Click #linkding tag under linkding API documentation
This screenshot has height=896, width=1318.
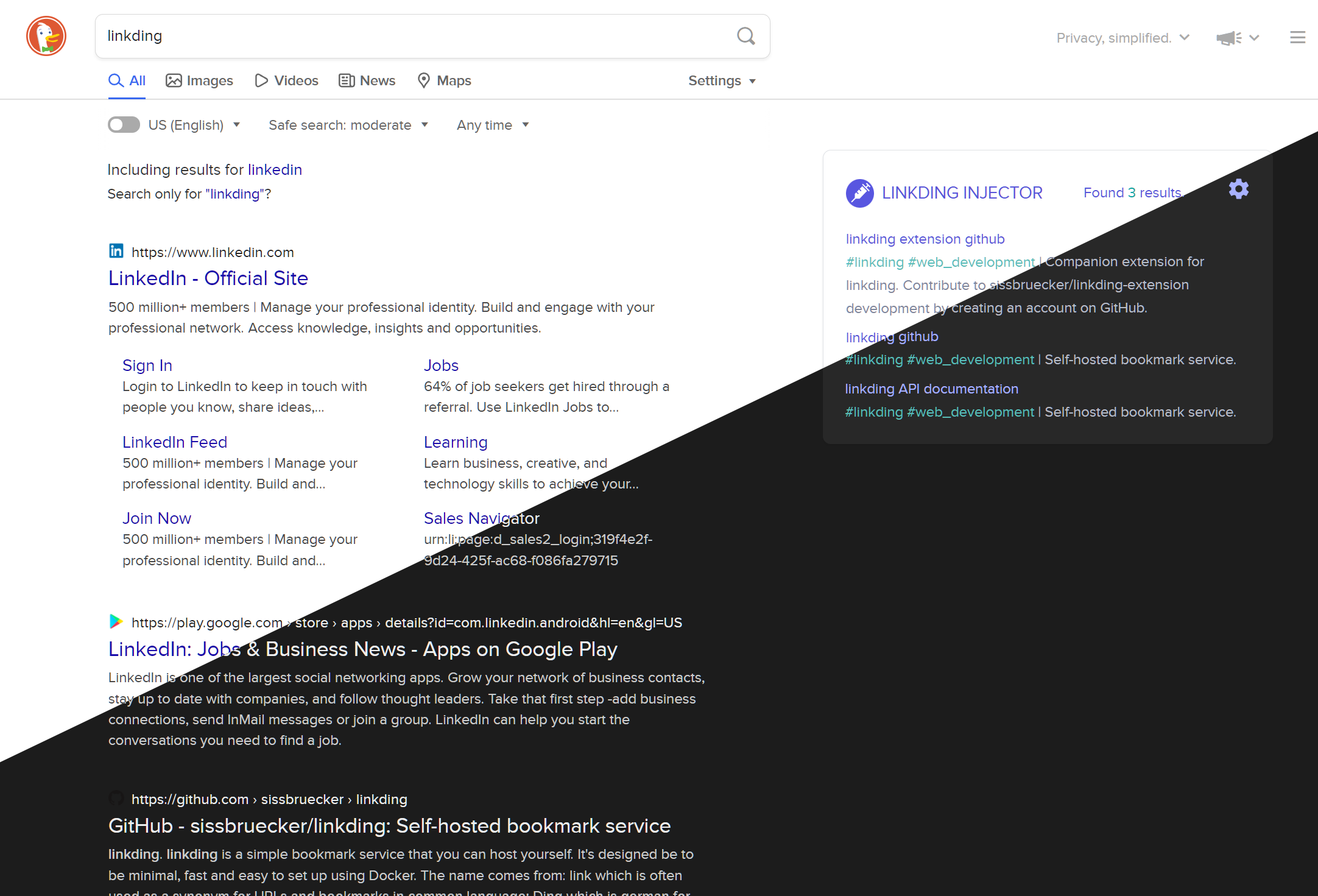(873, 412)
